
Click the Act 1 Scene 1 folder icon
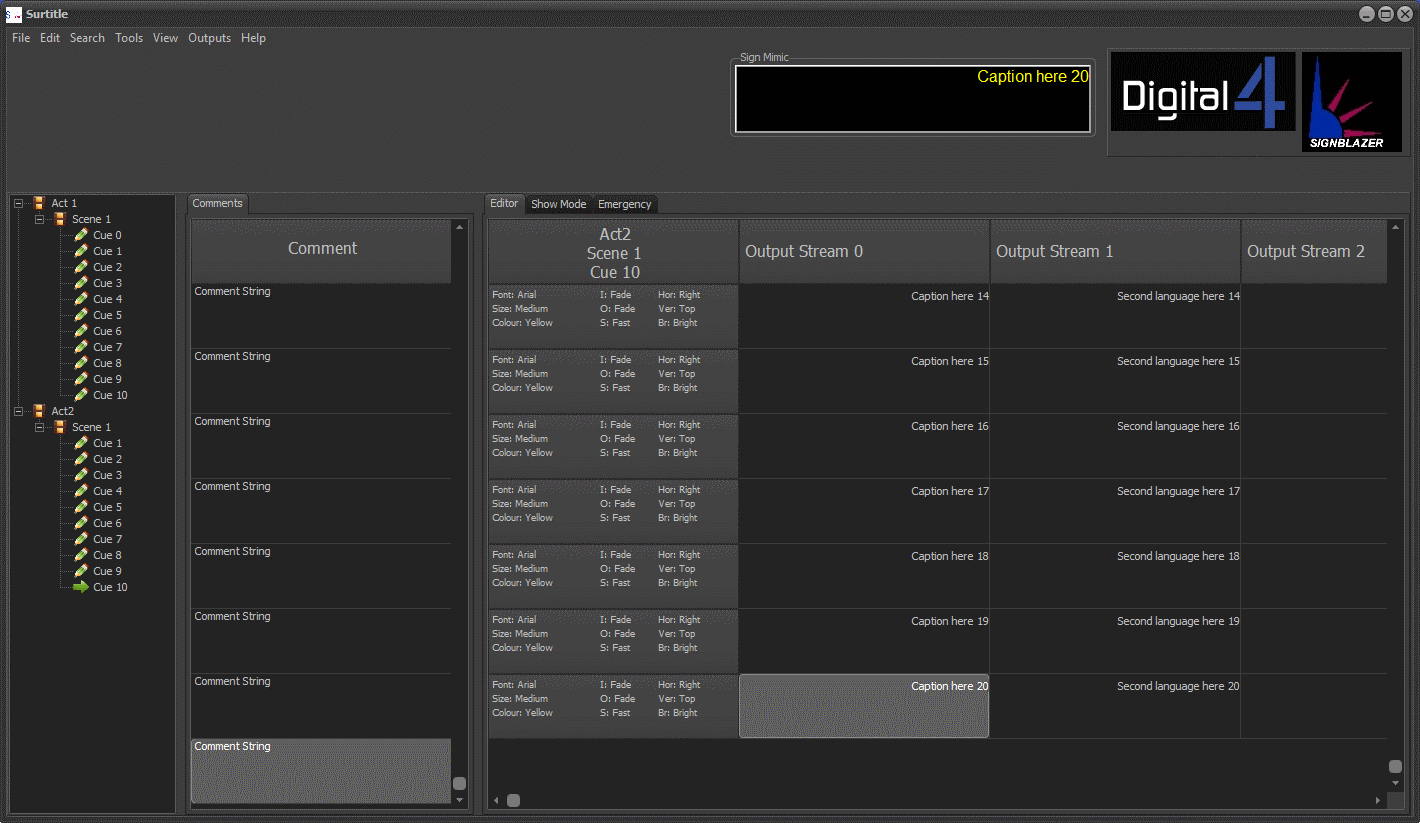coord(59,219)
